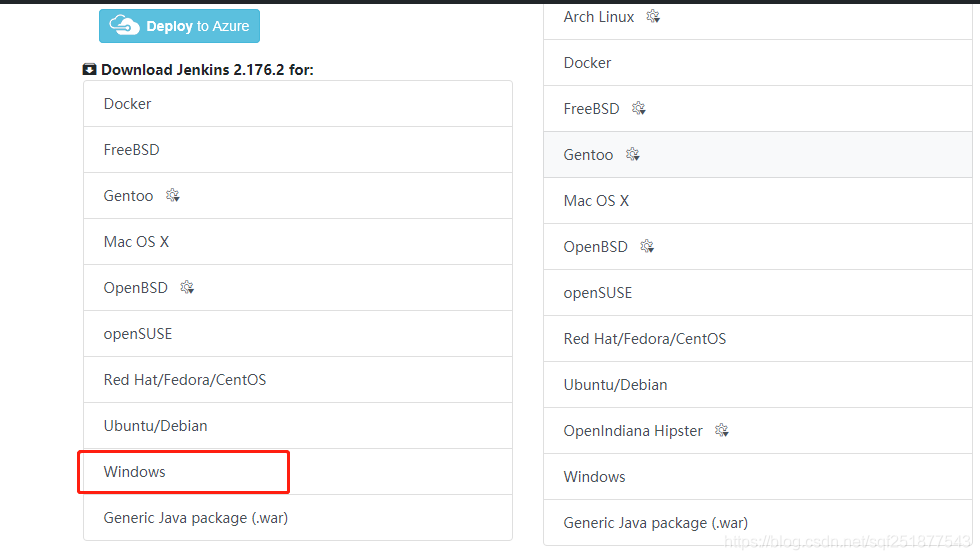
Task: Select FreeBSD in the right download list
Action: tap(758, 109)
